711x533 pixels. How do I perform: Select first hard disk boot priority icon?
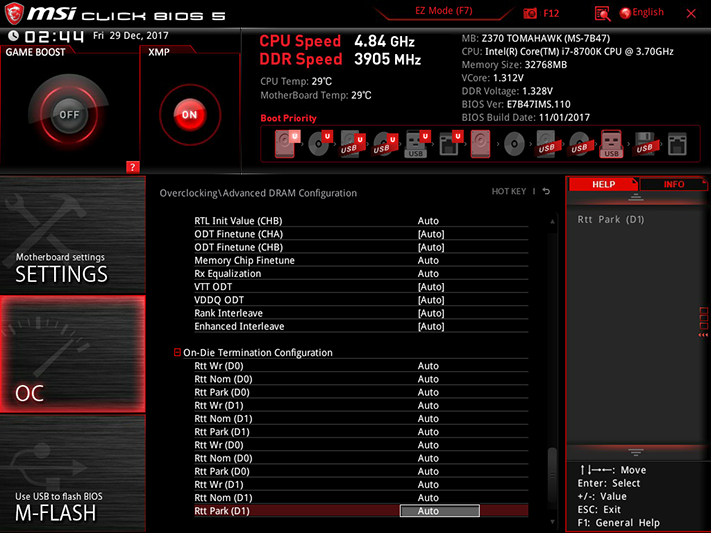(286, 144)
